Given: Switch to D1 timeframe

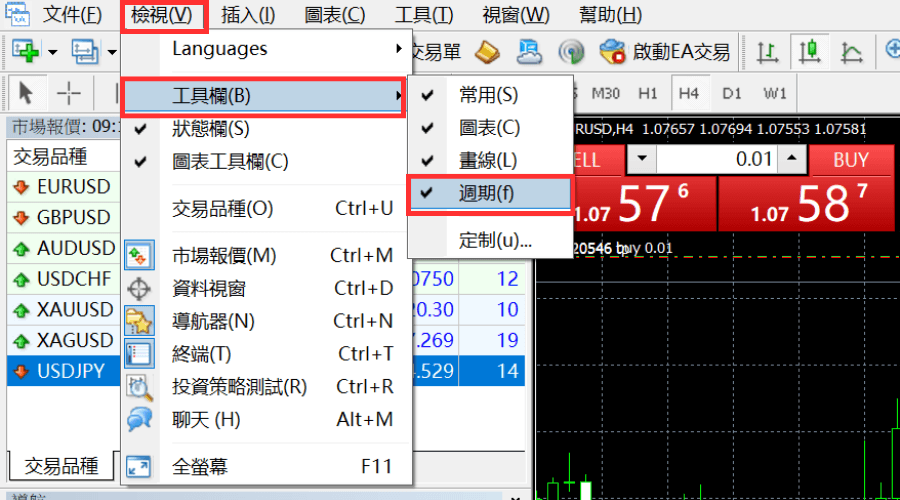Looking at the screenshot, I should click(731, 93).
